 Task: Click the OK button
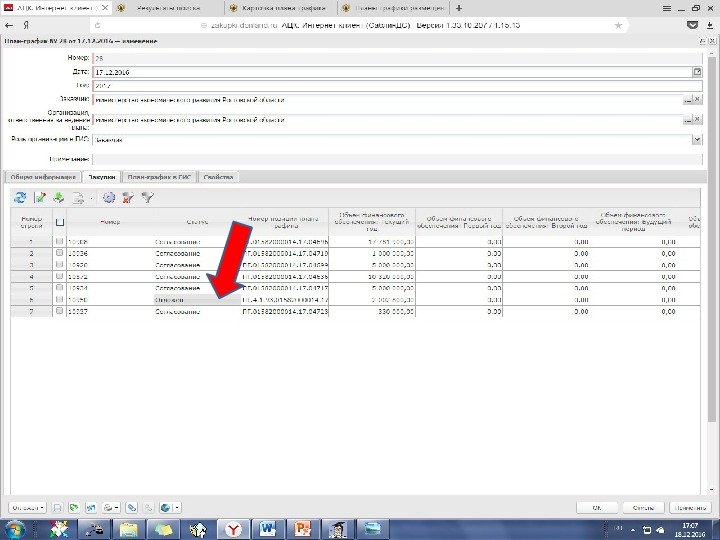pyautogui.click(x=597, y=507)
